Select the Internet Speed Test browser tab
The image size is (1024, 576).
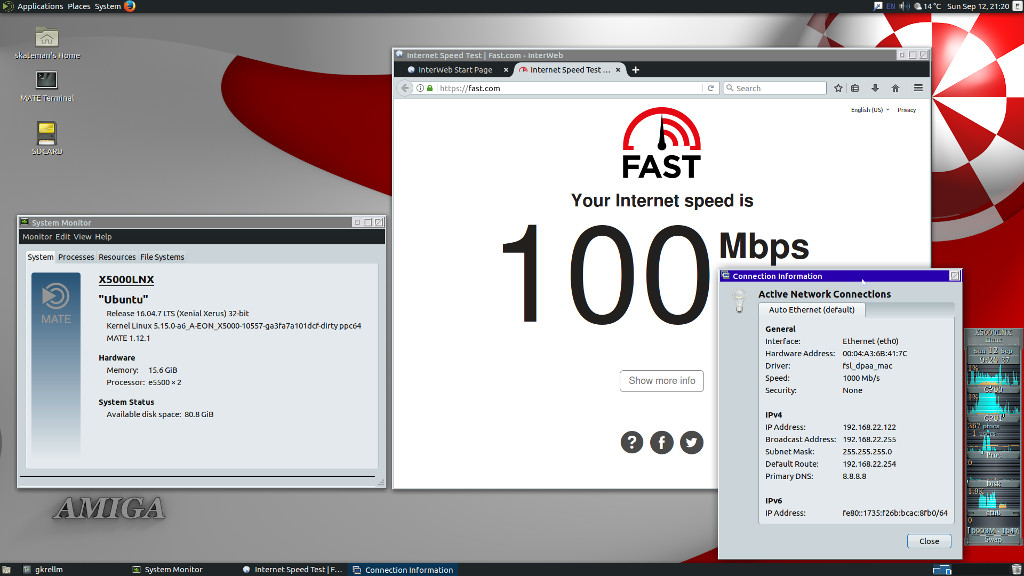click(x=570, y=70)
